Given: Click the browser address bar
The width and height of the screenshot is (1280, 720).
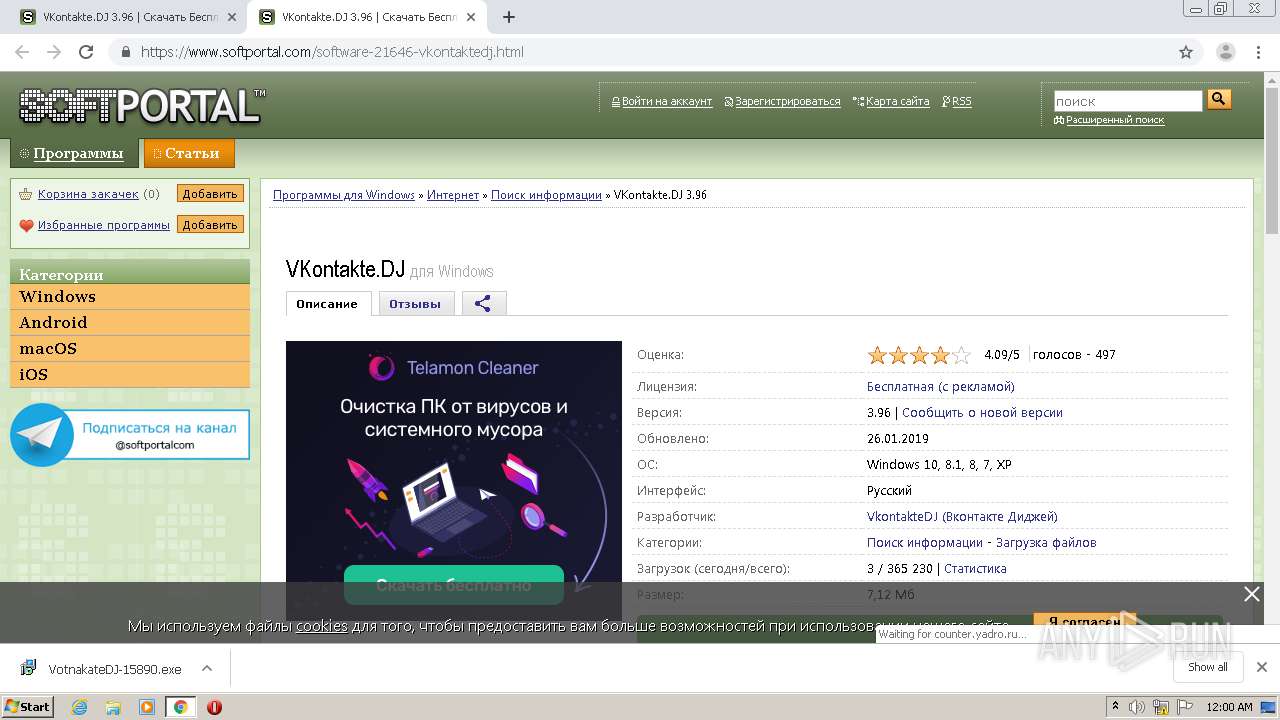Looking at the screenshot, I should [x=640, y=52].
